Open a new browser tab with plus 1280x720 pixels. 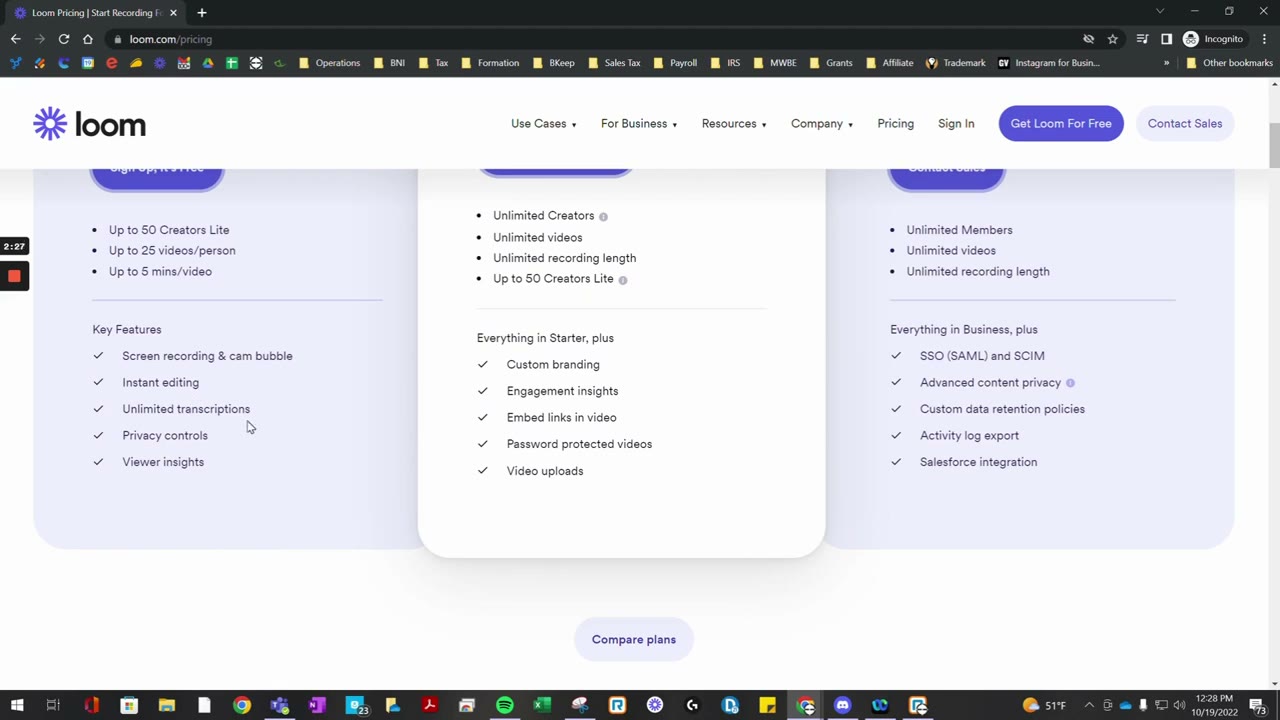pyautogui.click(x=202, y=12)
